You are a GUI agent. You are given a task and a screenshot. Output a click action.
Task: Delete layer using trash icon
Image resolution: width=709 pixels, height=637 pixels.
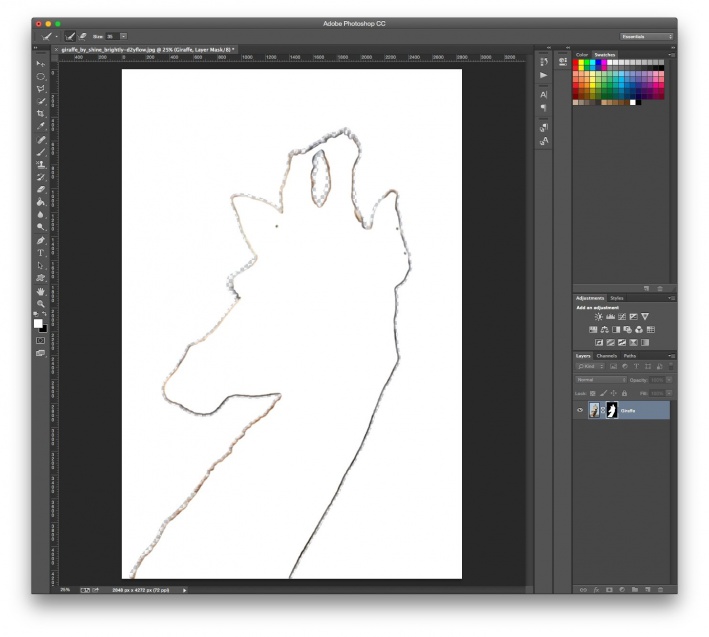click(661, 589)
